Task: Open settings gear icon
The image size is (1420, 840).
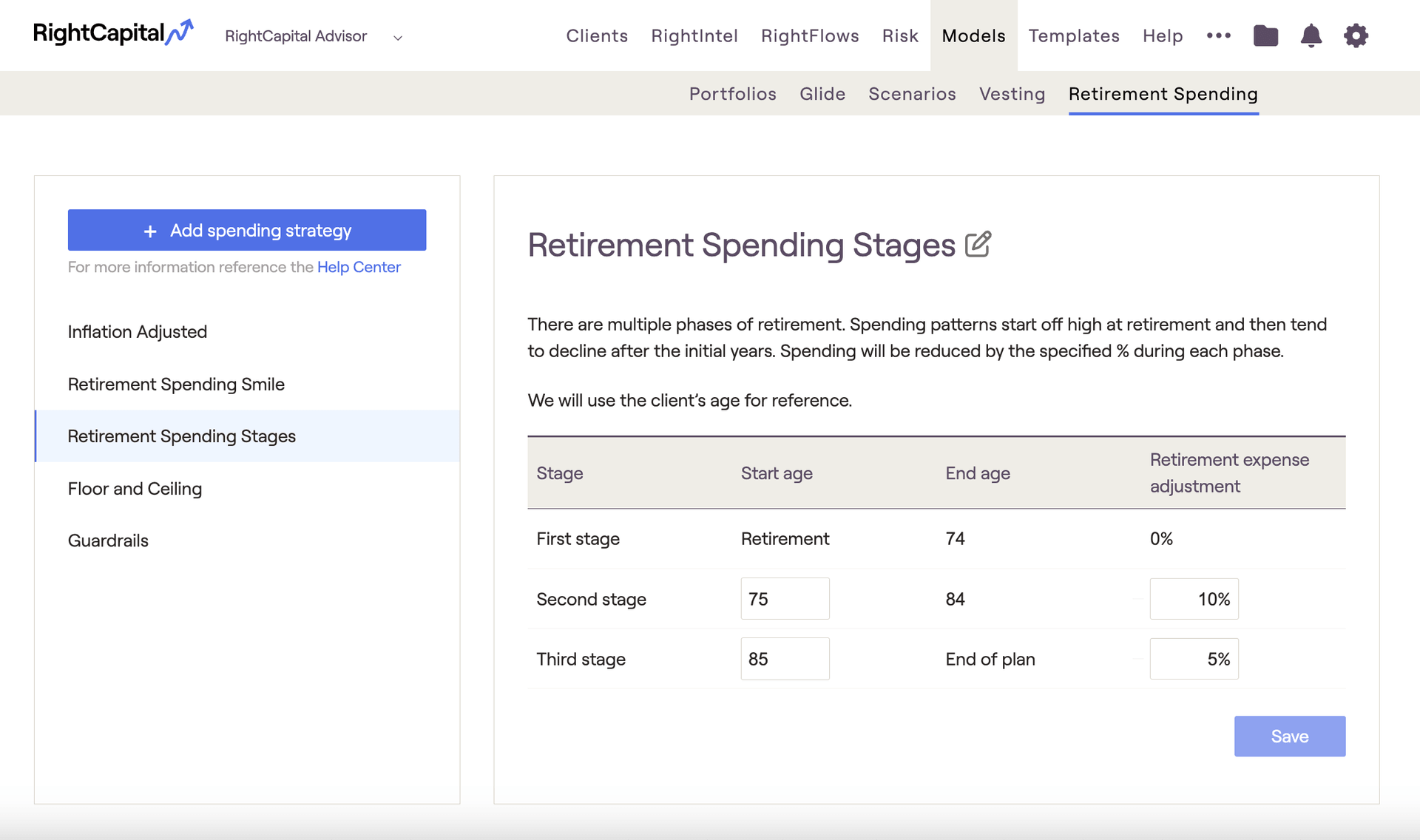Action: 1356,35
